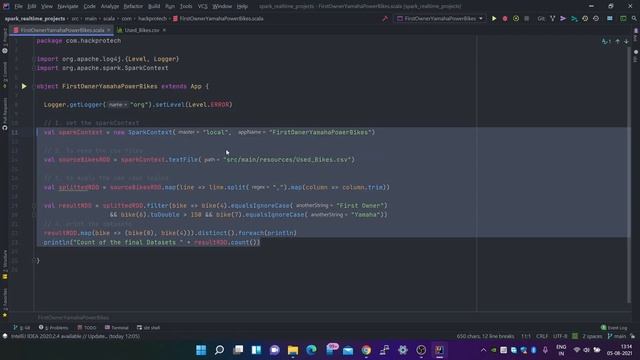Image resolution: width=640 pixels, height=360 pixels.
Task: Show hidden system tray icons chevron
Action: (483, 350)
